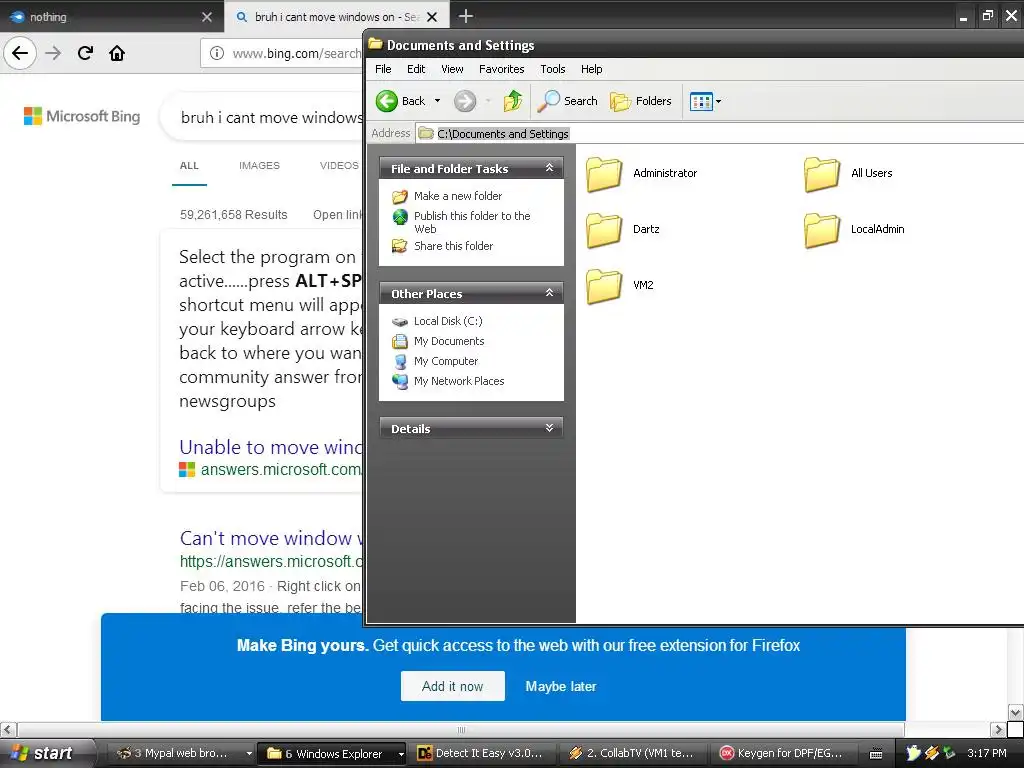Viewport: 1024px width, 768px height.
Task: Open Local Disk (C:) in Other Places
Action: tap(448, 321)
